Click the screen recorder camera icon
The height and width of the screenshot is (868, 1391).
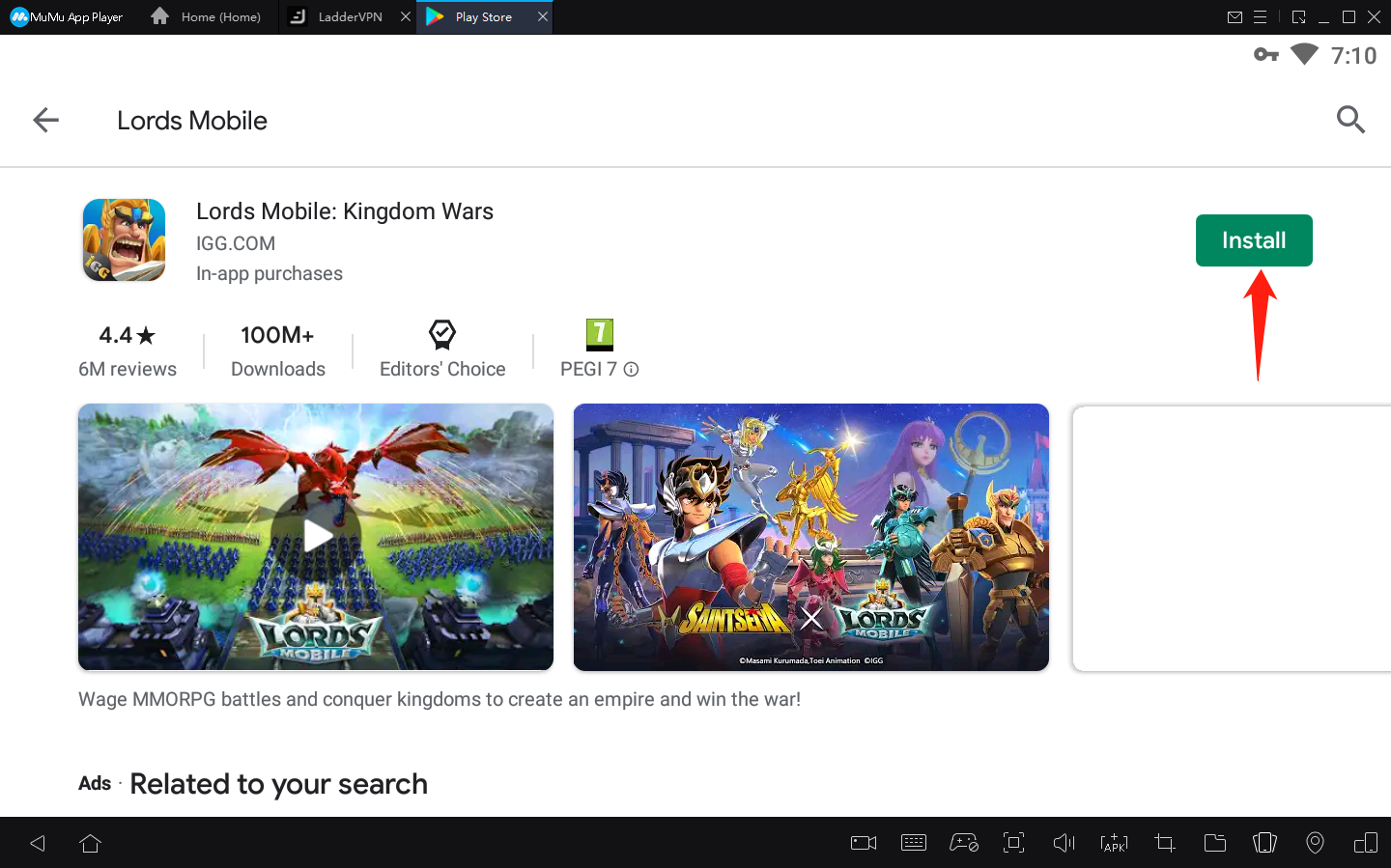tap(863, 843)
